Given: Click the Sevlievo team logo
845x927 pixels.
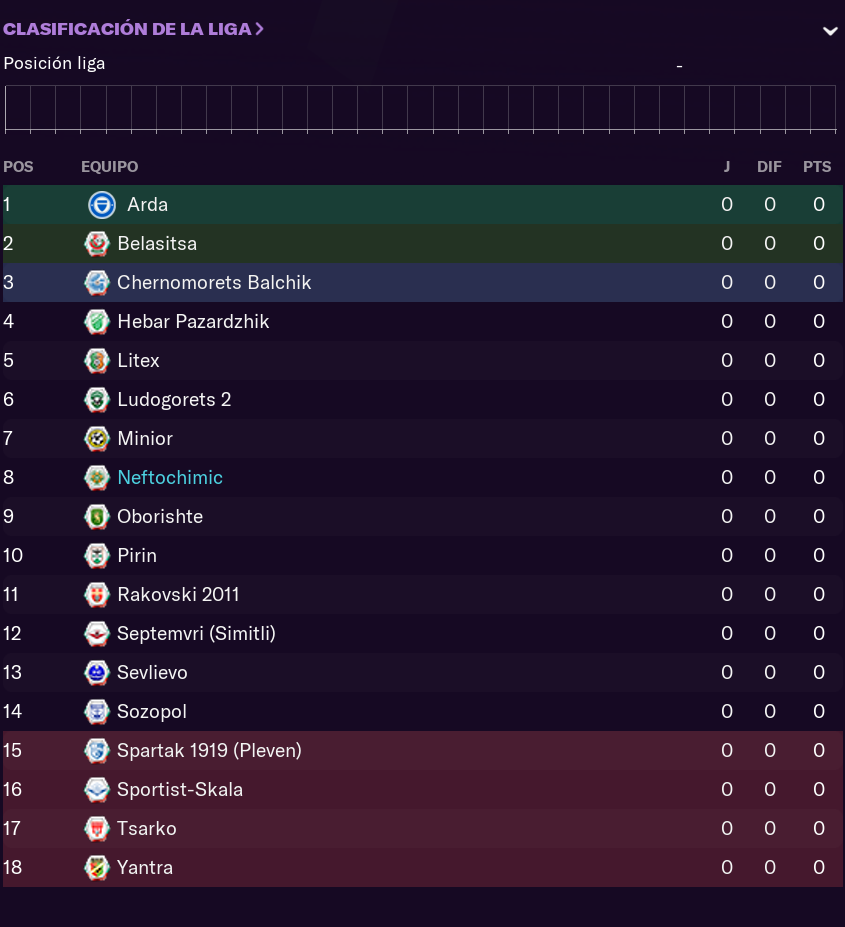Looking at the screenshot, I should [97, 673].
